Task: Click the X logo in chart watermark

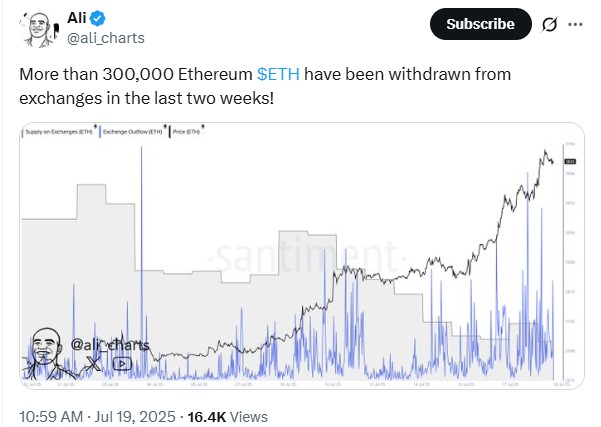Action: click(x=93, y=364)
